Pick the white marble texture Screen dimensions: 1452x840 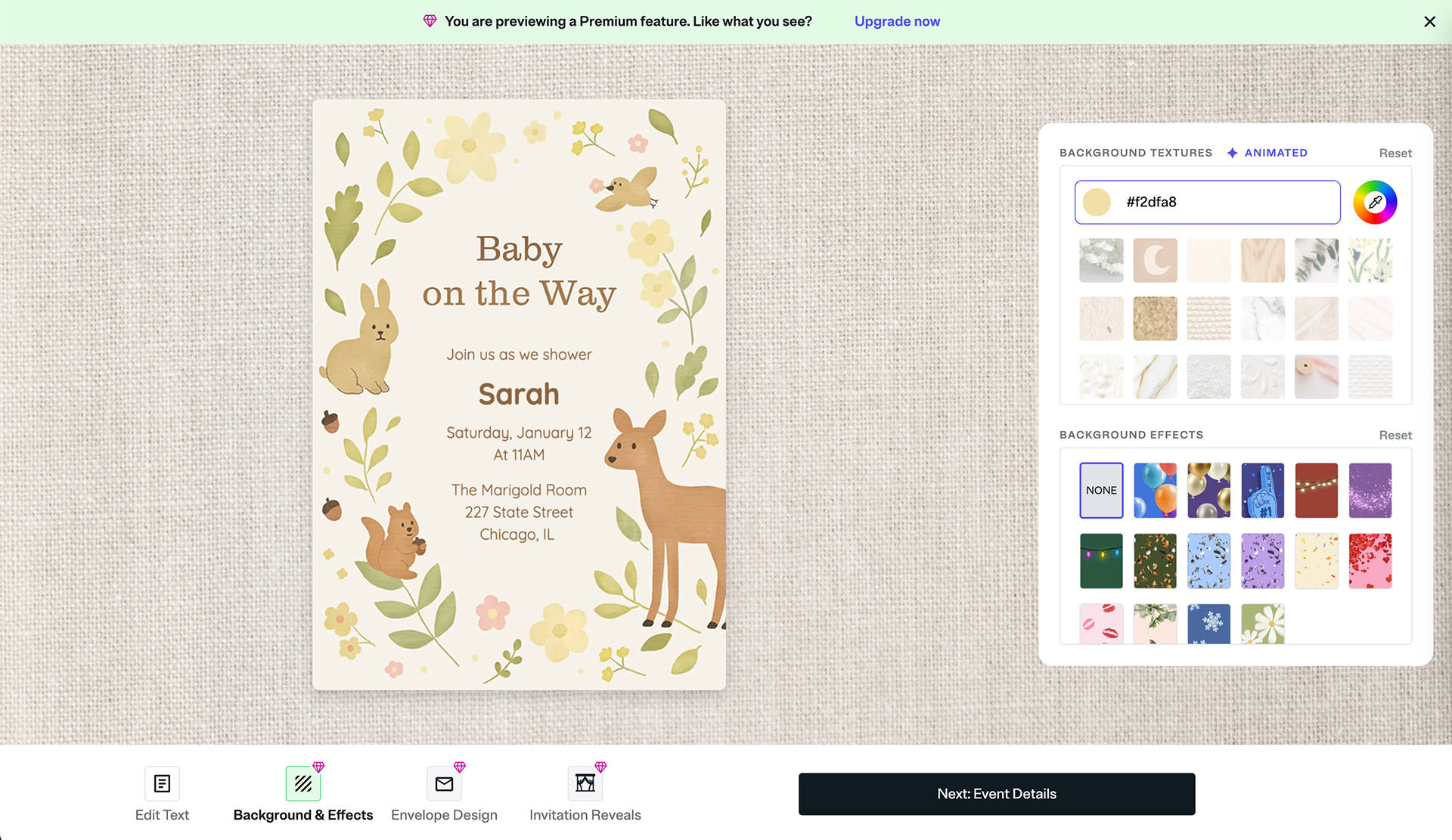click(1262, 318)
